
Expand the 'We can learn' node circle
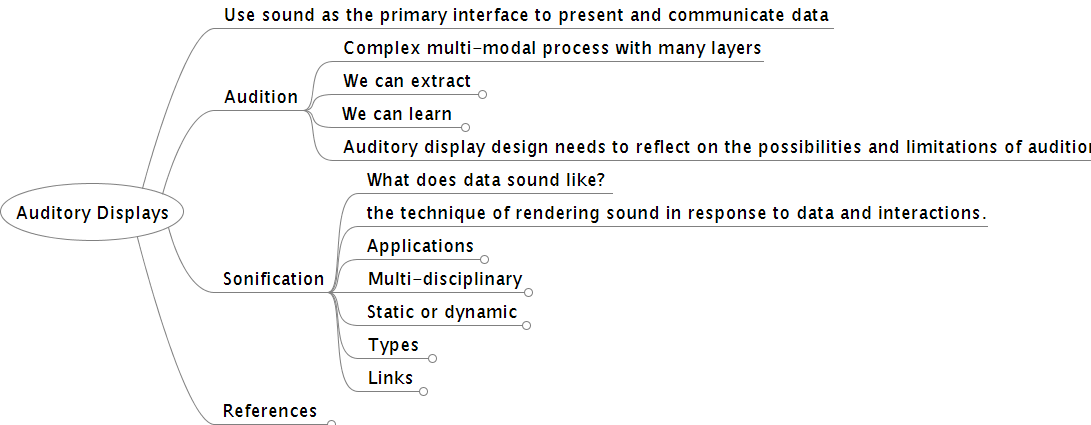coord(465,127)
